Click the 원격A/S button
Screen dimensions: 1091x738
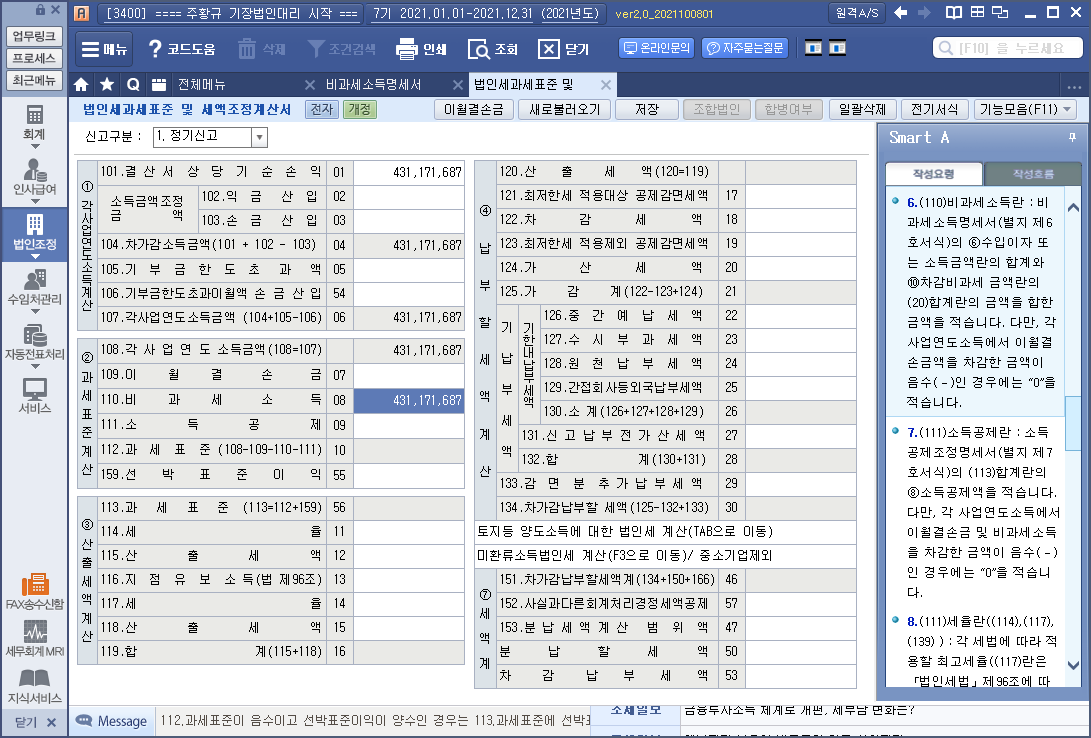(x=857, y=13)
